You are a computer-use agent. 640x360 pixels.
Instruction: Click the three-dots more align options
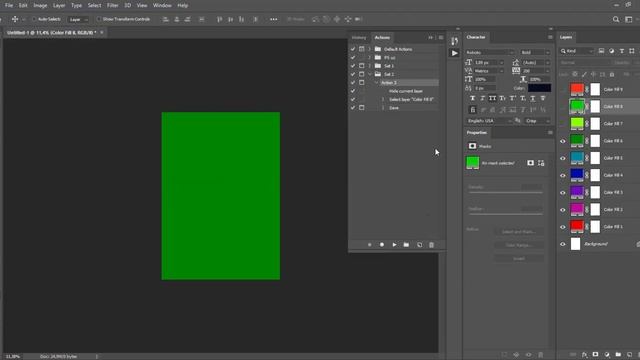(x=273, y=19)
